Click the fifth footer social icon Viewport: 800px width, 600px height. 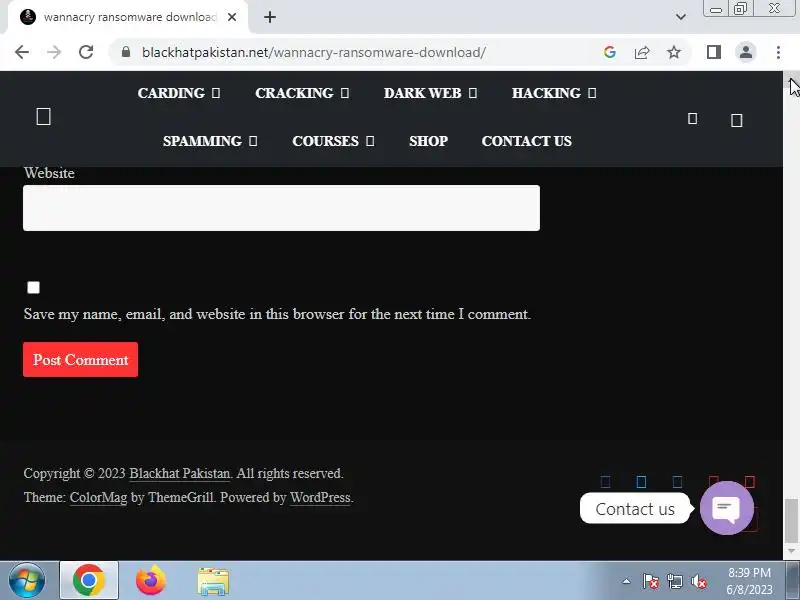click(749, 482)
